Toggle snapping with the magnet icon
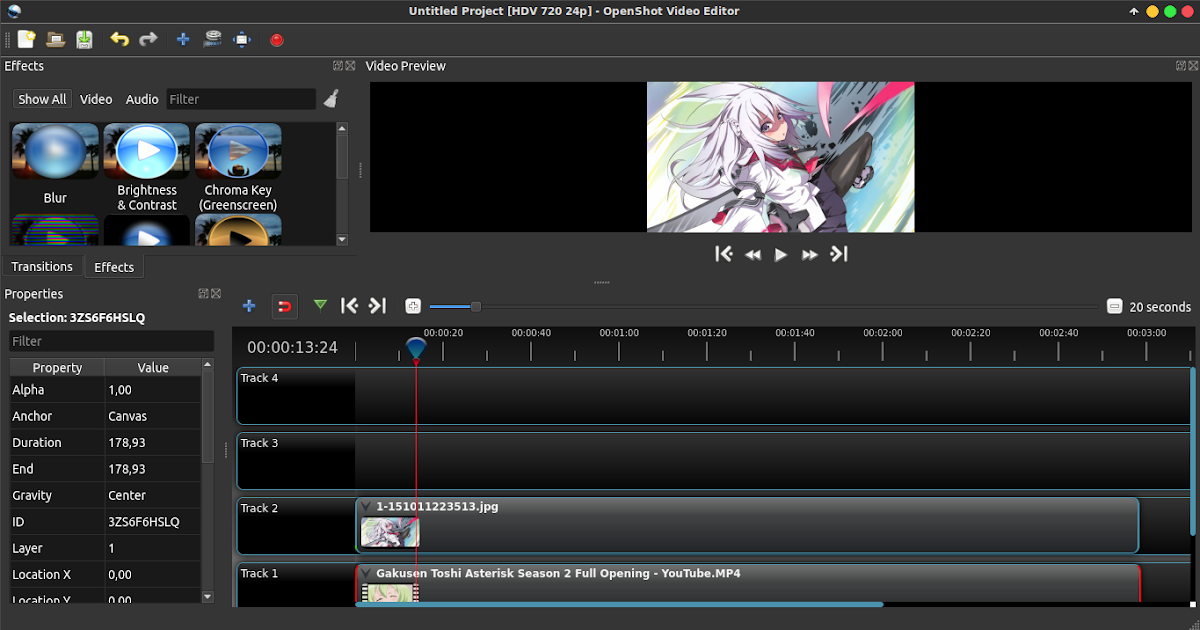Image resolution: width=1200 pixels, height=630 pixels. (x=285, y=306)
